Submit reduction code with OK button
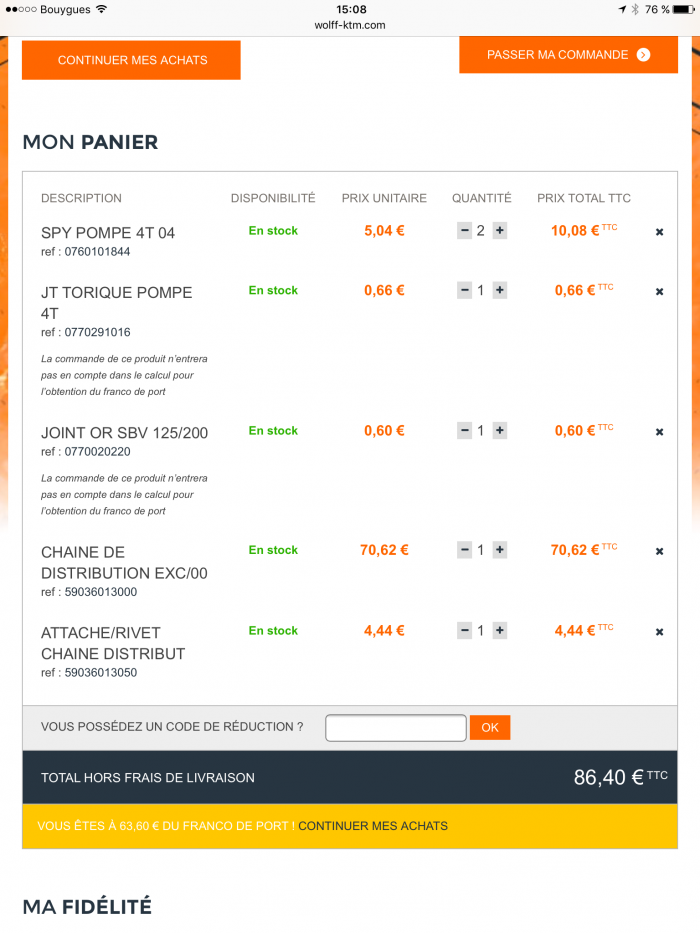This screenshot has height=933, width=700. [x=490, y=728]
